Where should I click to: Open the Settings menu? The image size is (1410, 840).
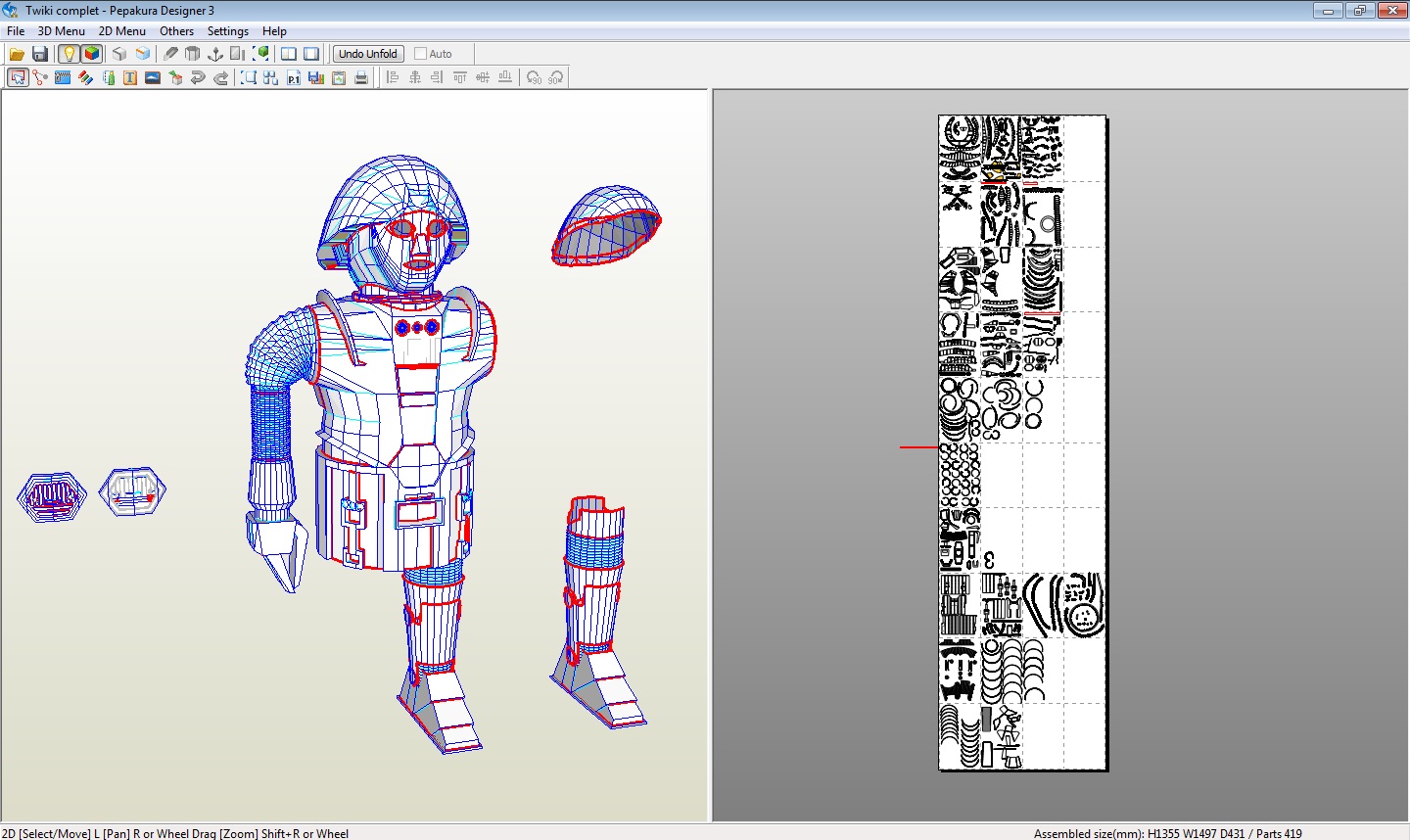pos(228,30)
